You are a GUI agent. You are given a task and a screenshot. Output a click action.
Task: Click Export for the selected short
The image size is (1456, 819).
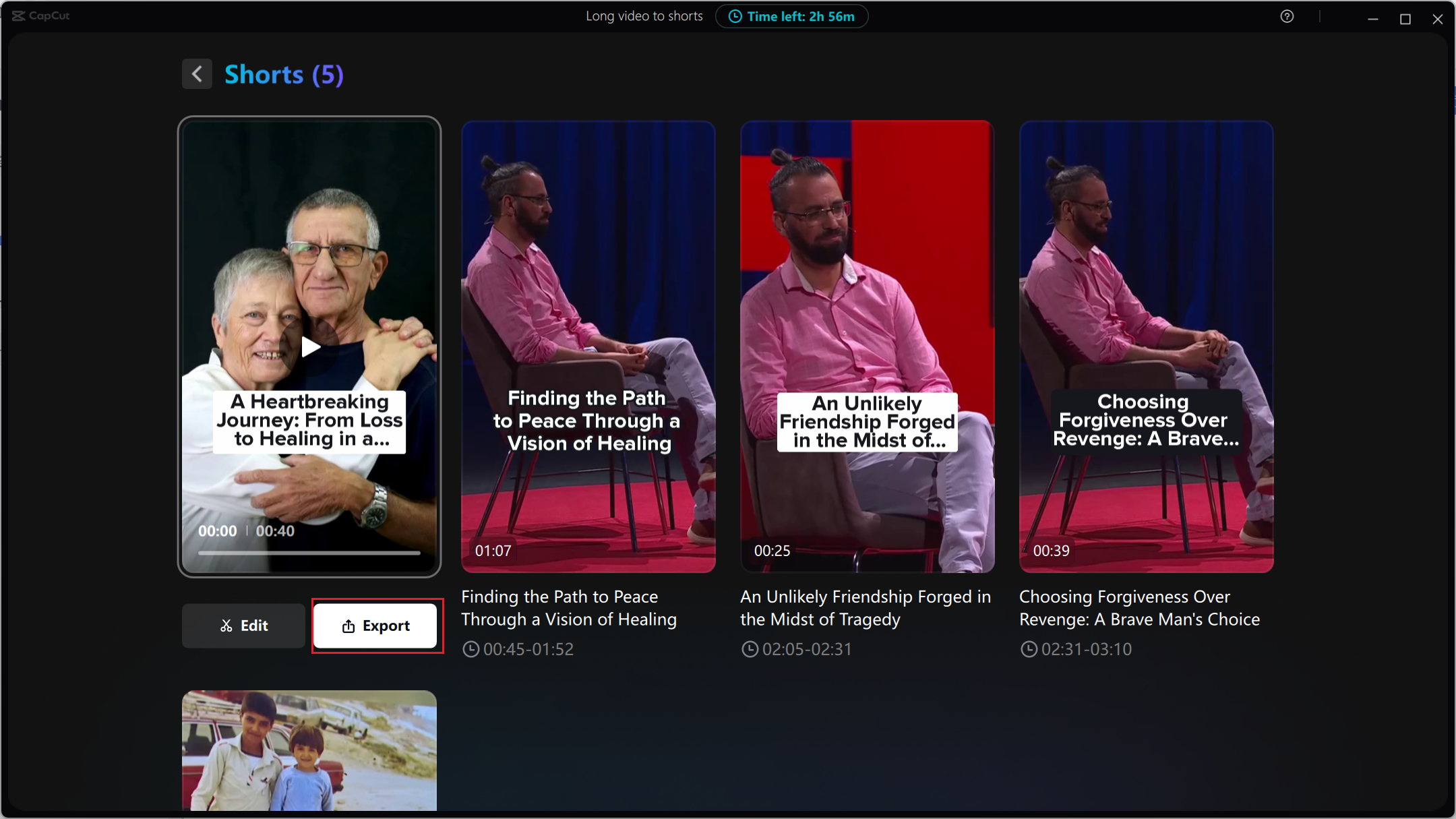click(x=376, y=626)
